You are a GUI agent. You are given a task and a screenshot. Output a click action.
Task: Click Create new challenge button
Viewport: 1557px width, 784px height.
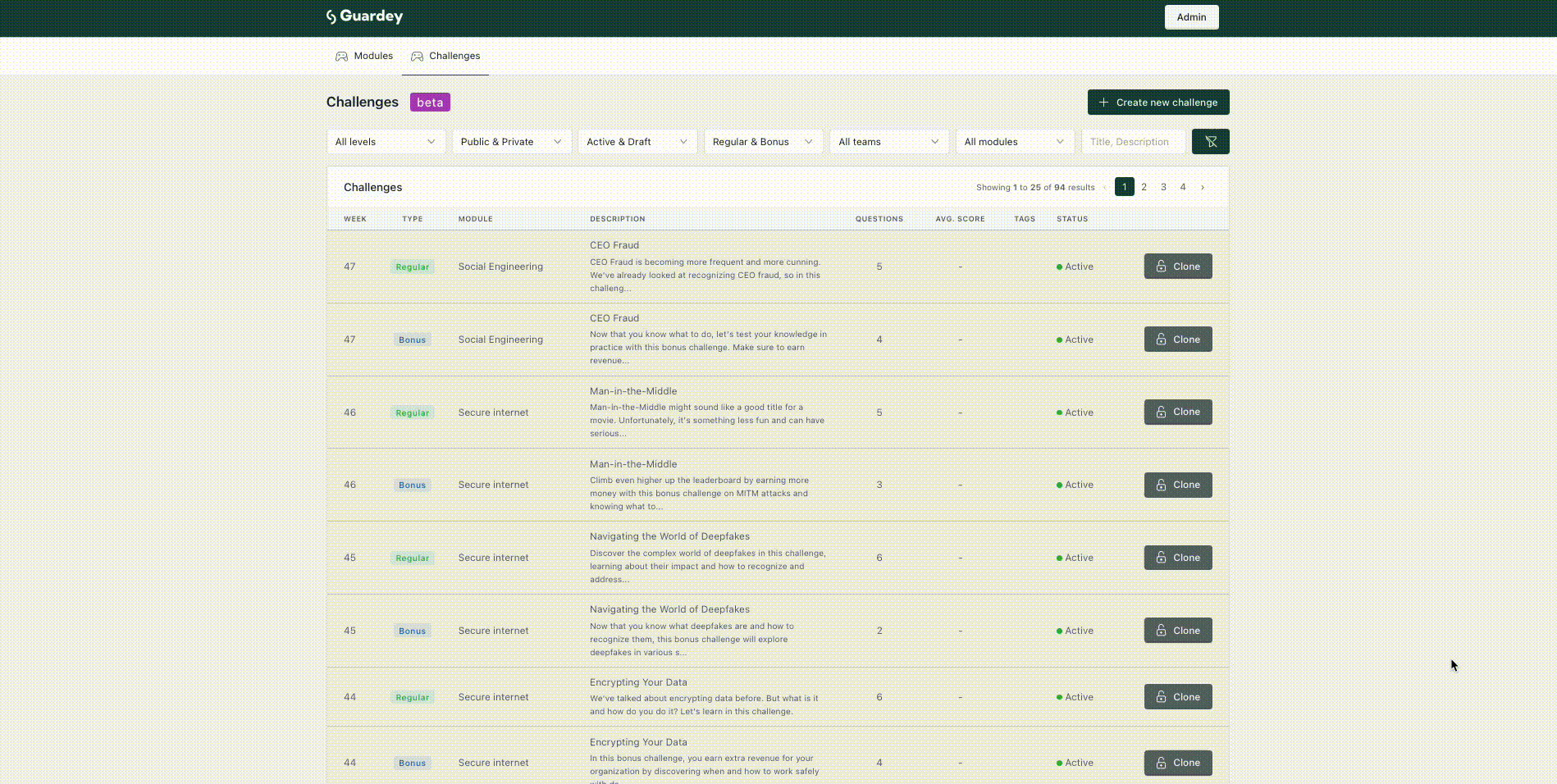[x=1158, y=103]
